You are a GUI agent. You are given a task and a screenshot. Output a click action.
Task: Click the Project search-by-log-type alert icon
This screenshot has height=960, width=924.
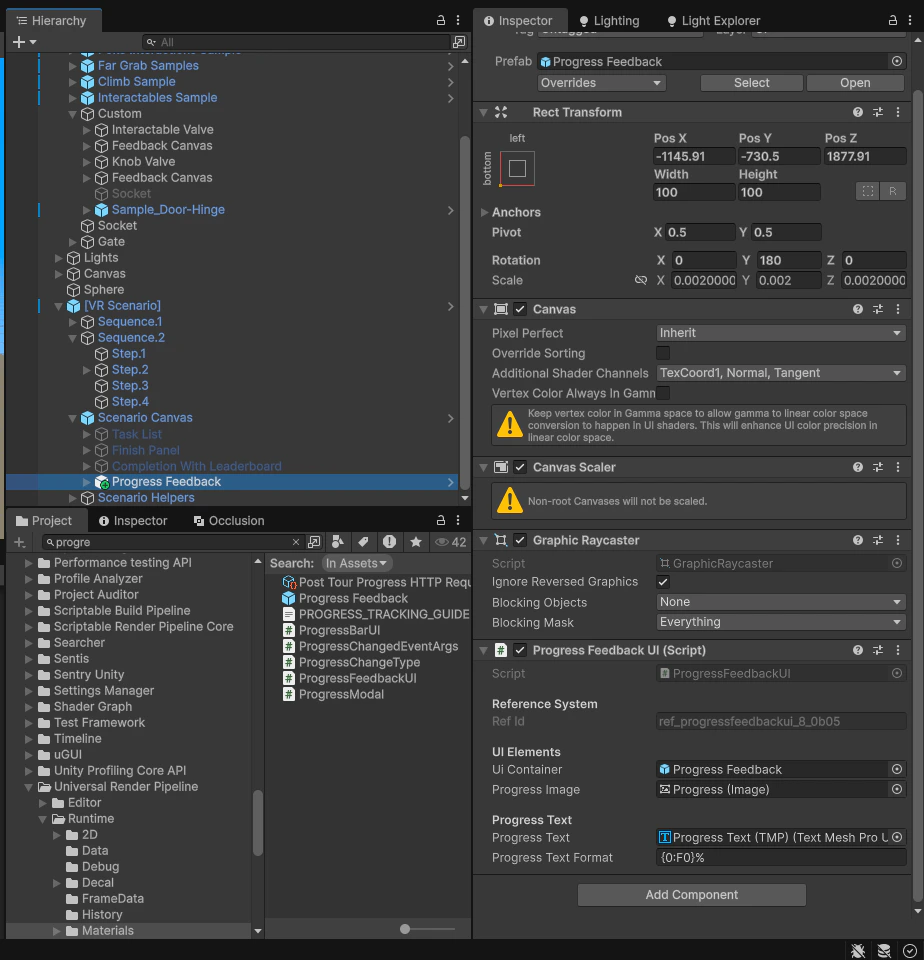[x=389, y=541]
